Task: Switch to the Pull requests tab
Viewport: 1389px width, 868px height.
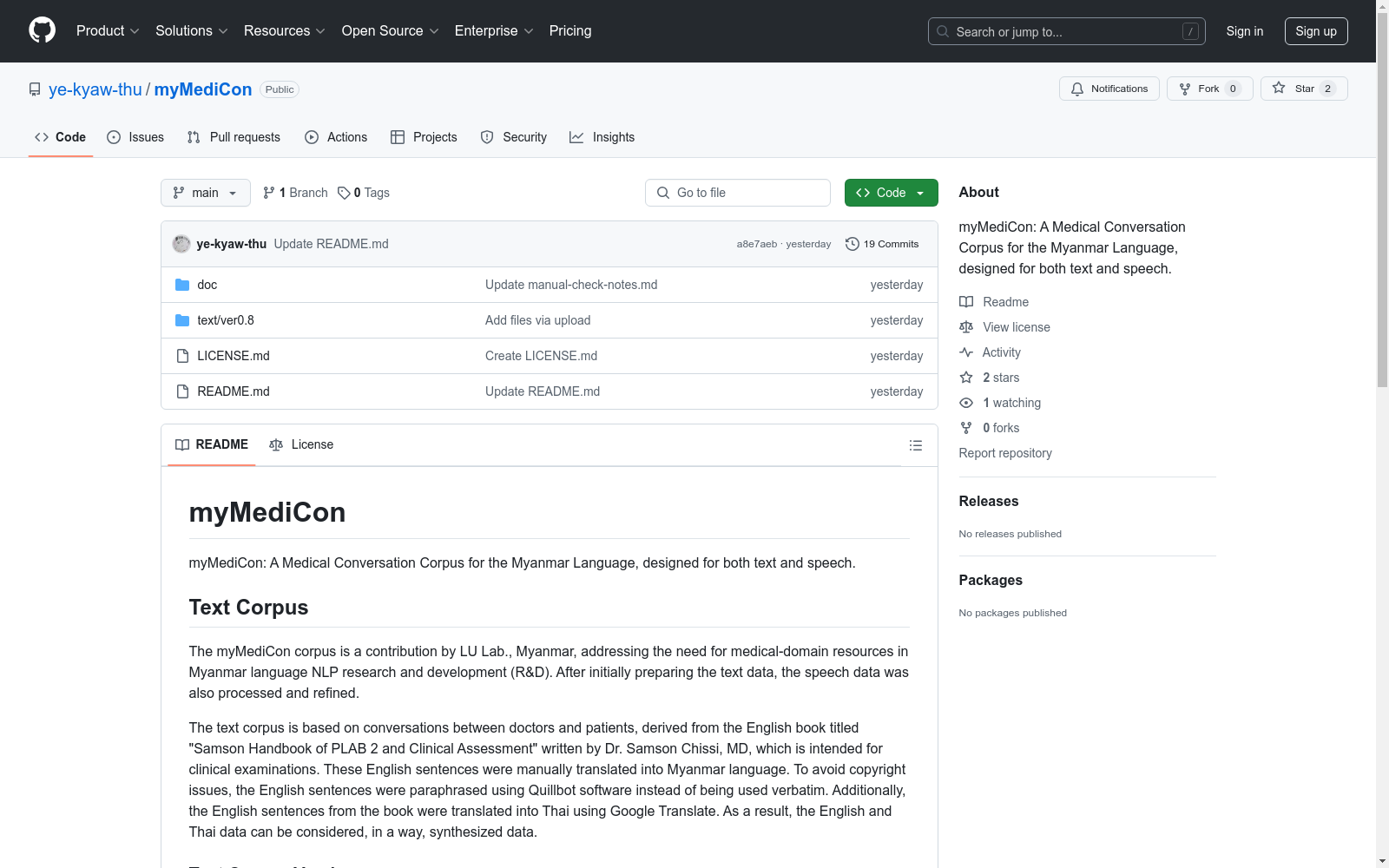Action: pos(234,137)
